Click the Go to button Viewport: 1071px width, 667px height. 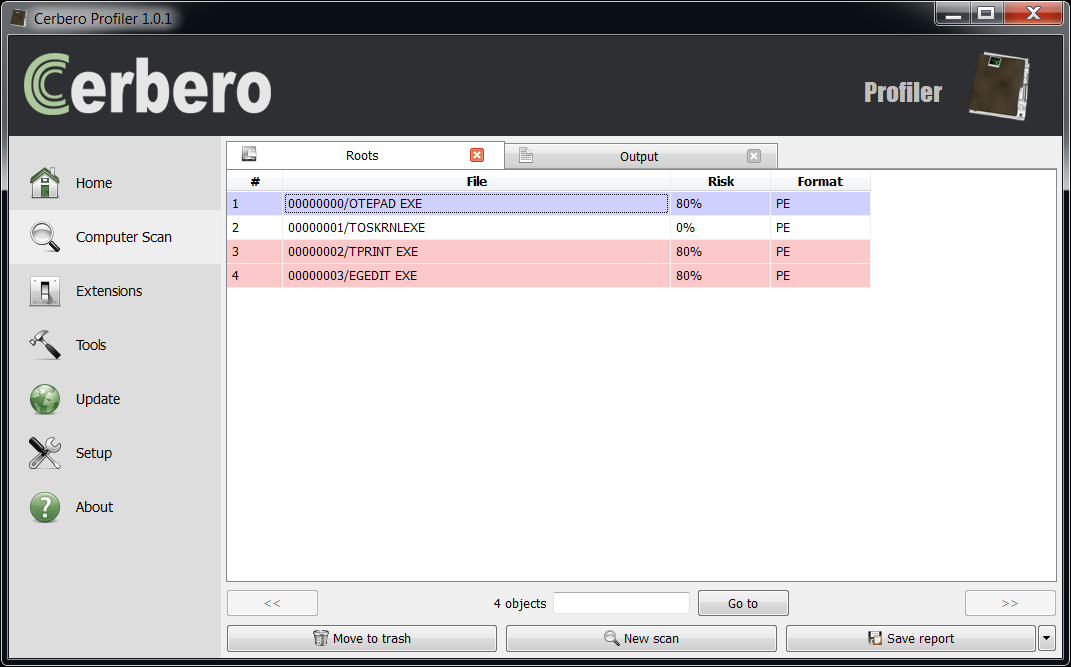[743, 604]
